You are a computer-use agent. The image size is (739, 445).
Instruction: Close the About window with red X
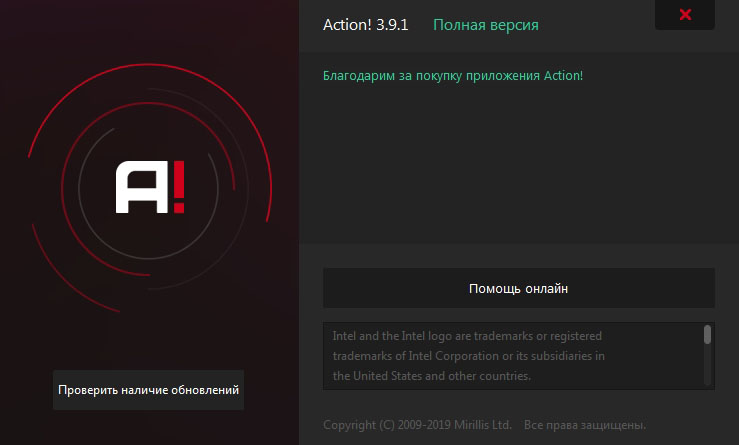685,15
